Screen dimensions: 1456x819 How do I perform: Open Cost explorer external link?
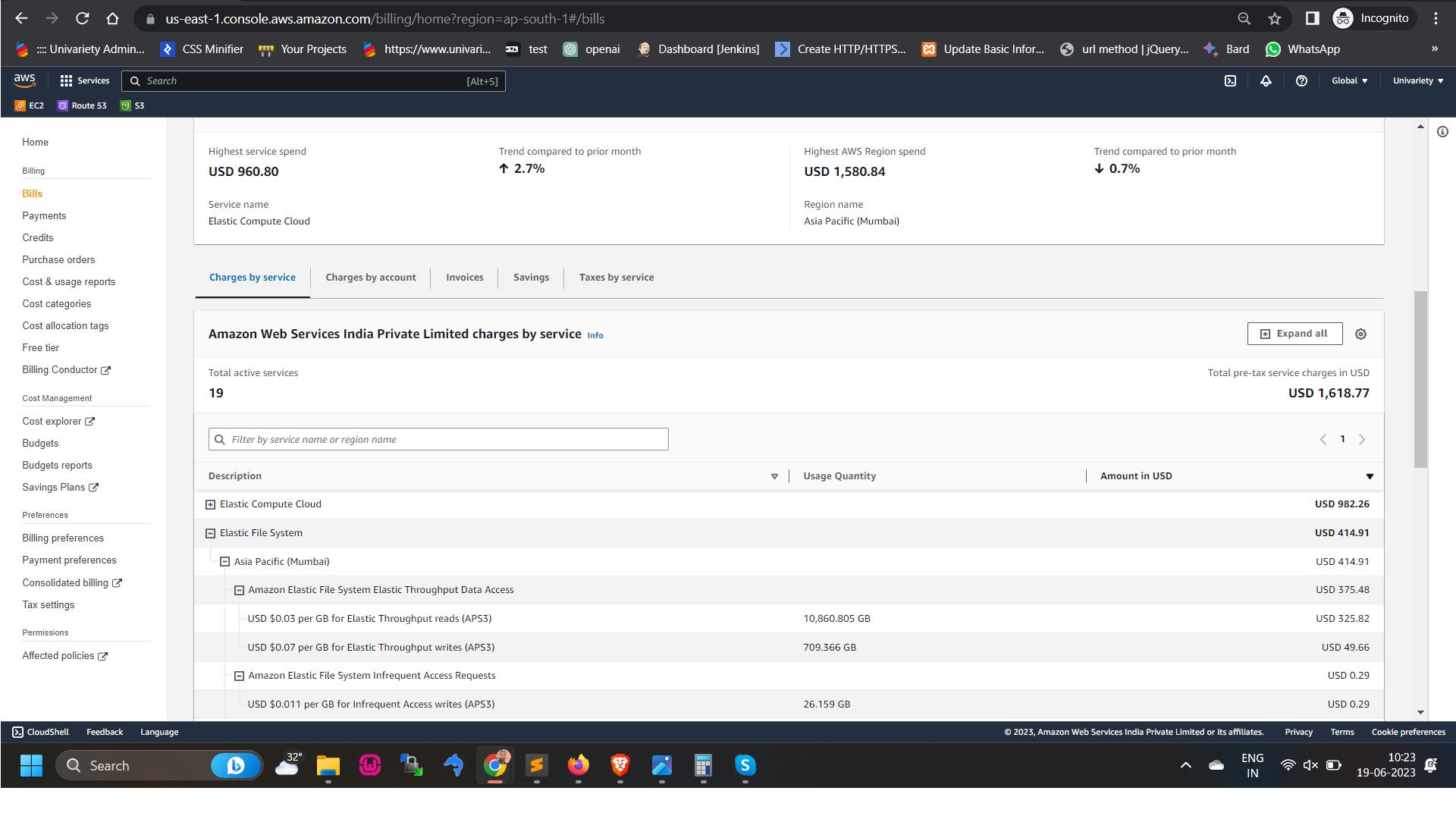pyautogui.click(x=58, y=421)
